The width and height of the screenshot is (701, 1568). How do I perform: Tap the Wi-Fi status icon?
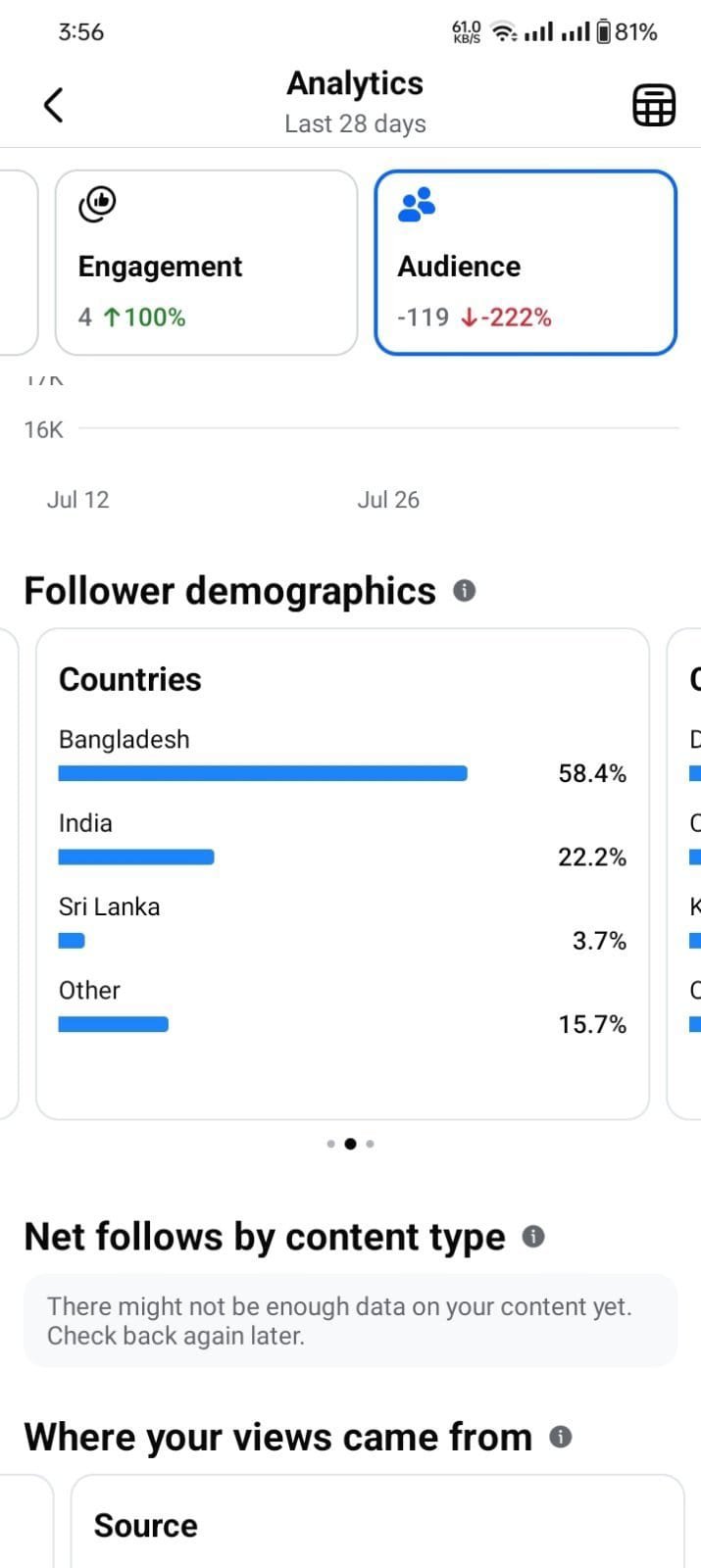coord(504,32)
